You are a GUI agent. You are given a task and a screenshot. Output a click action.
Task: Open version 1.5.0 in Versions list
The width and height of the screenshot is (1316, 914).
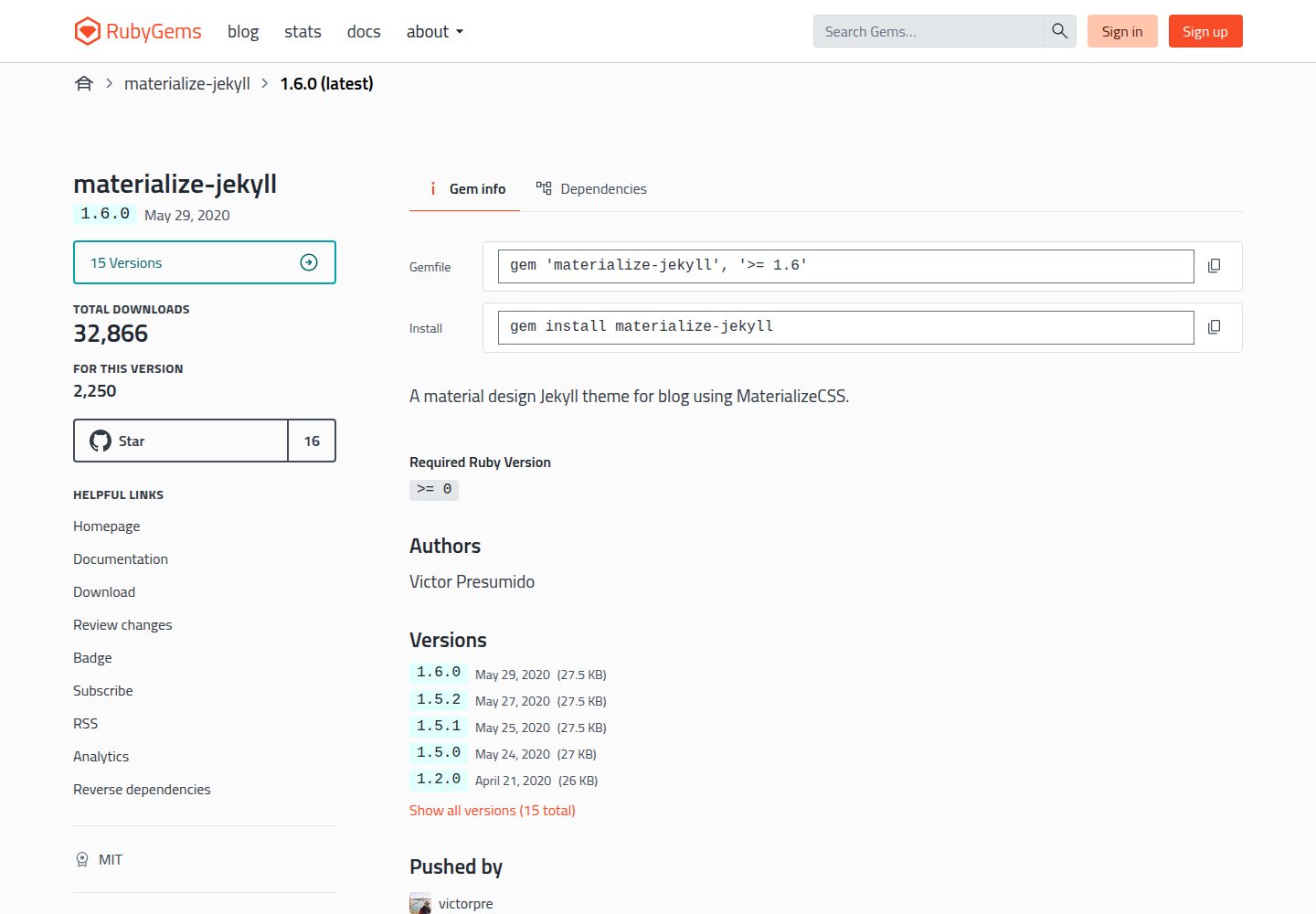tap(439, 752)
